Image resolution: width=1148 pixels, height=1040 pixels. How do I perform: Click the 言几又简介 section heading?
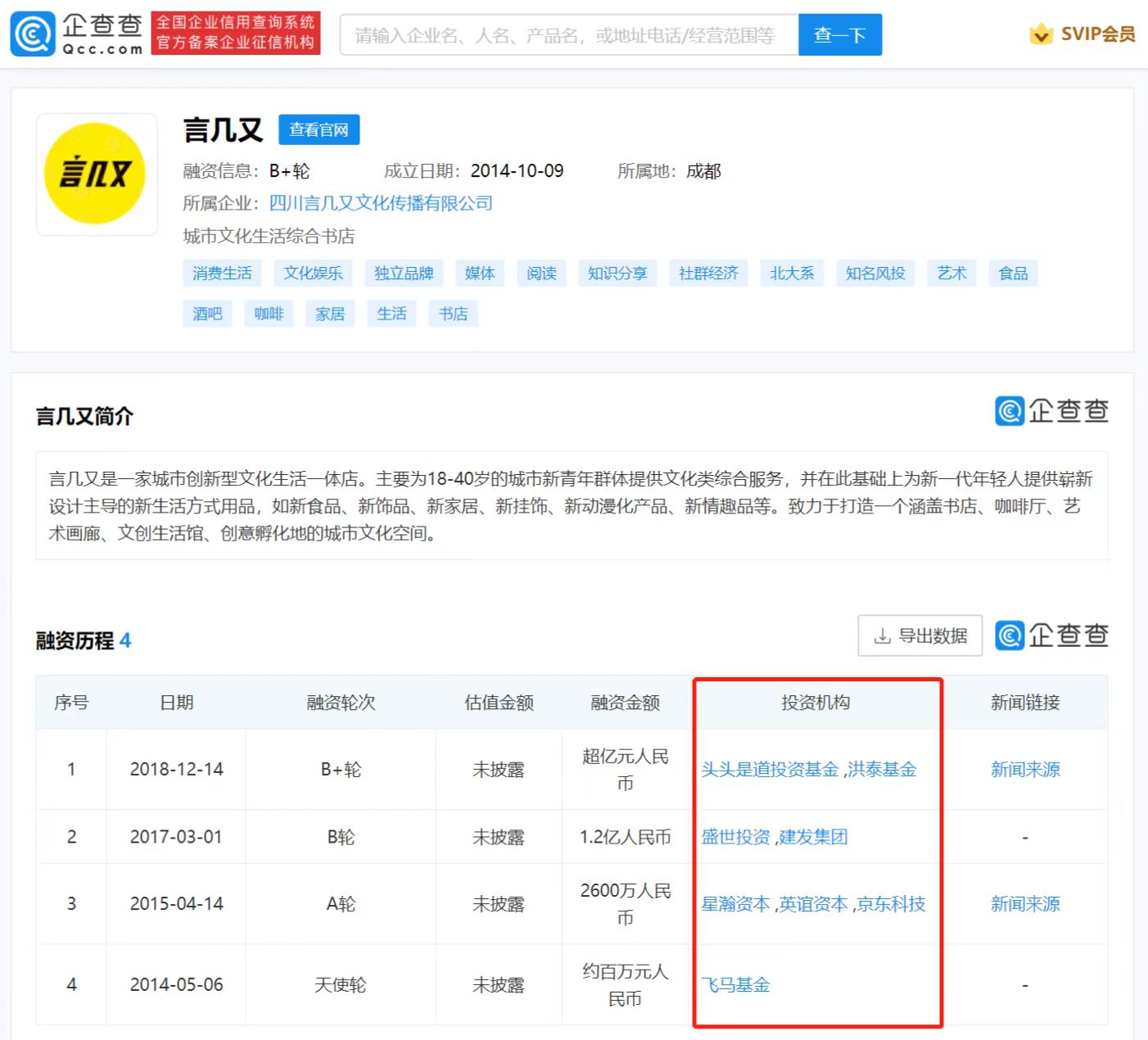[x=84, y=416]
